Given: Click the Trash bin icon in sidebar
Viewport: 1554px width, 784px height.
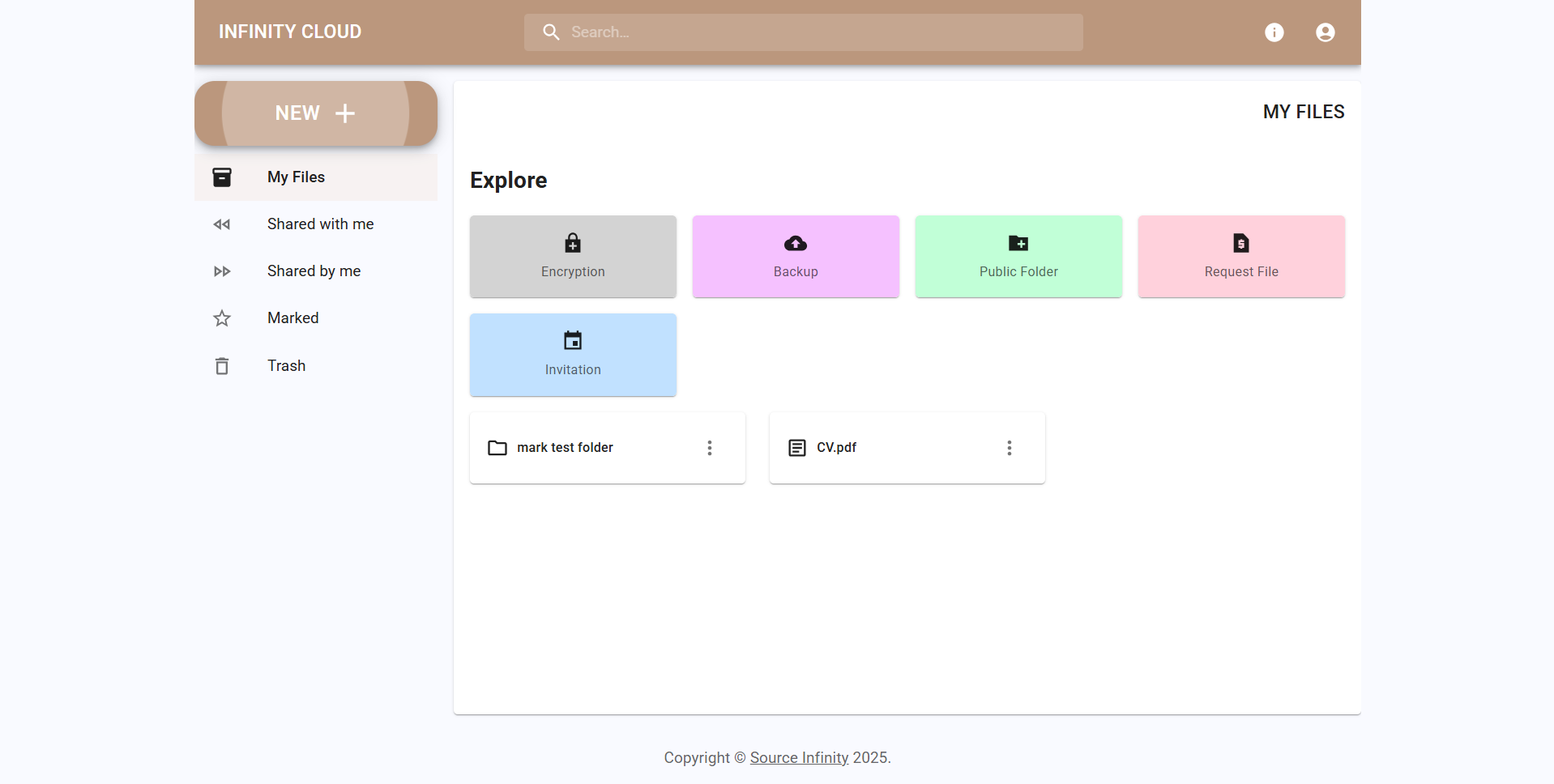Looking at the screenshot, I should coord(222,366).
